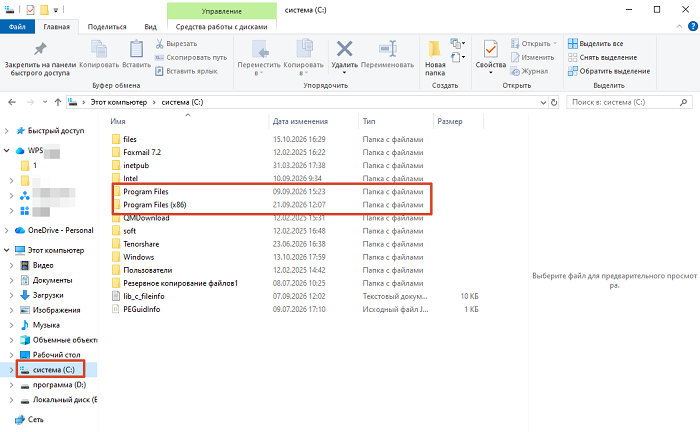Select Резервное копирование файлов1 folder
This screenshot has width=700, height=432.
180,283
